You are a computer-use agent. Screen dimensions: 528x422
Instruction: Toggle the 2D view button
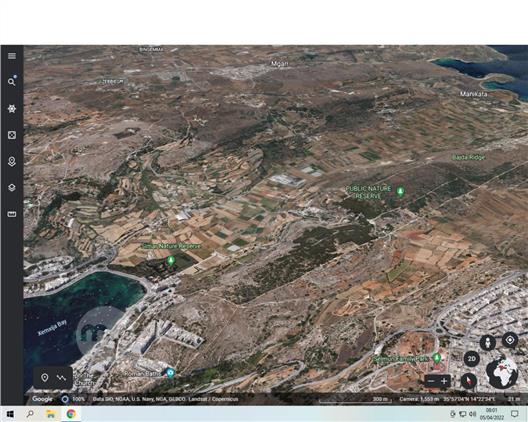[x=471, y=359]
